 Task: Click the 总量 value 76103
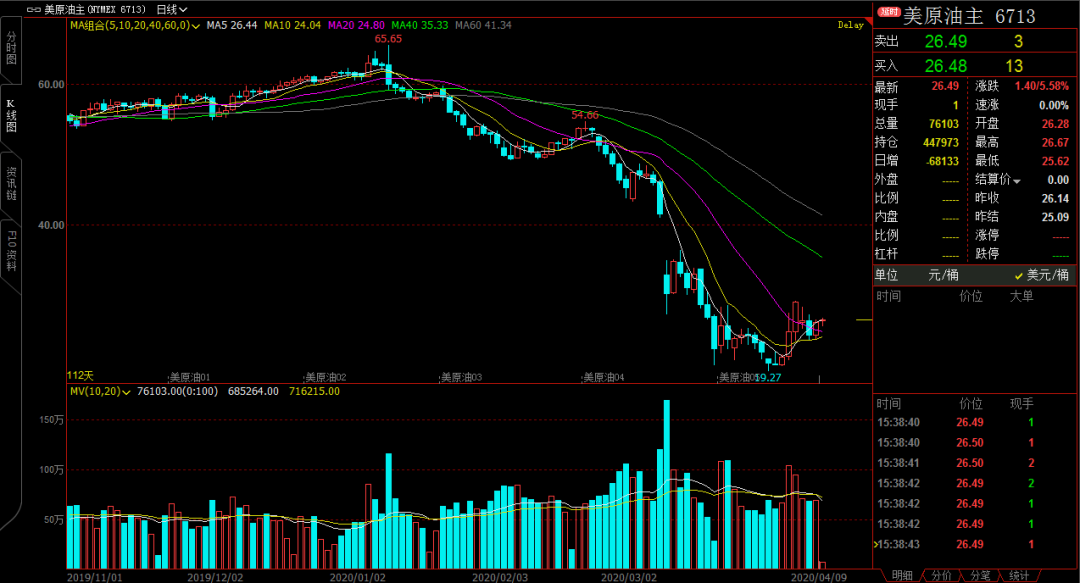click(x=944, y=124)
